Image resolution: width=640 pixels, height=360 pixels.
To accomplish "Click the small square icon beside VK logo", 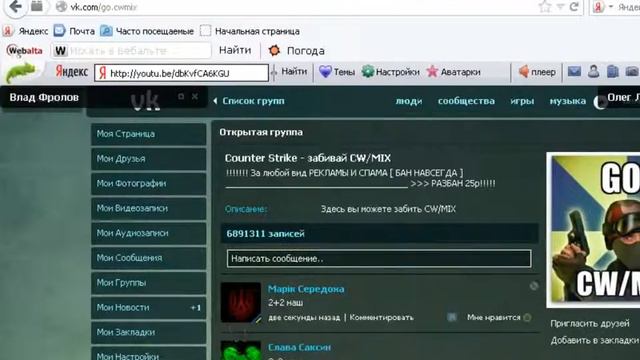I will (x=181, y=96).
